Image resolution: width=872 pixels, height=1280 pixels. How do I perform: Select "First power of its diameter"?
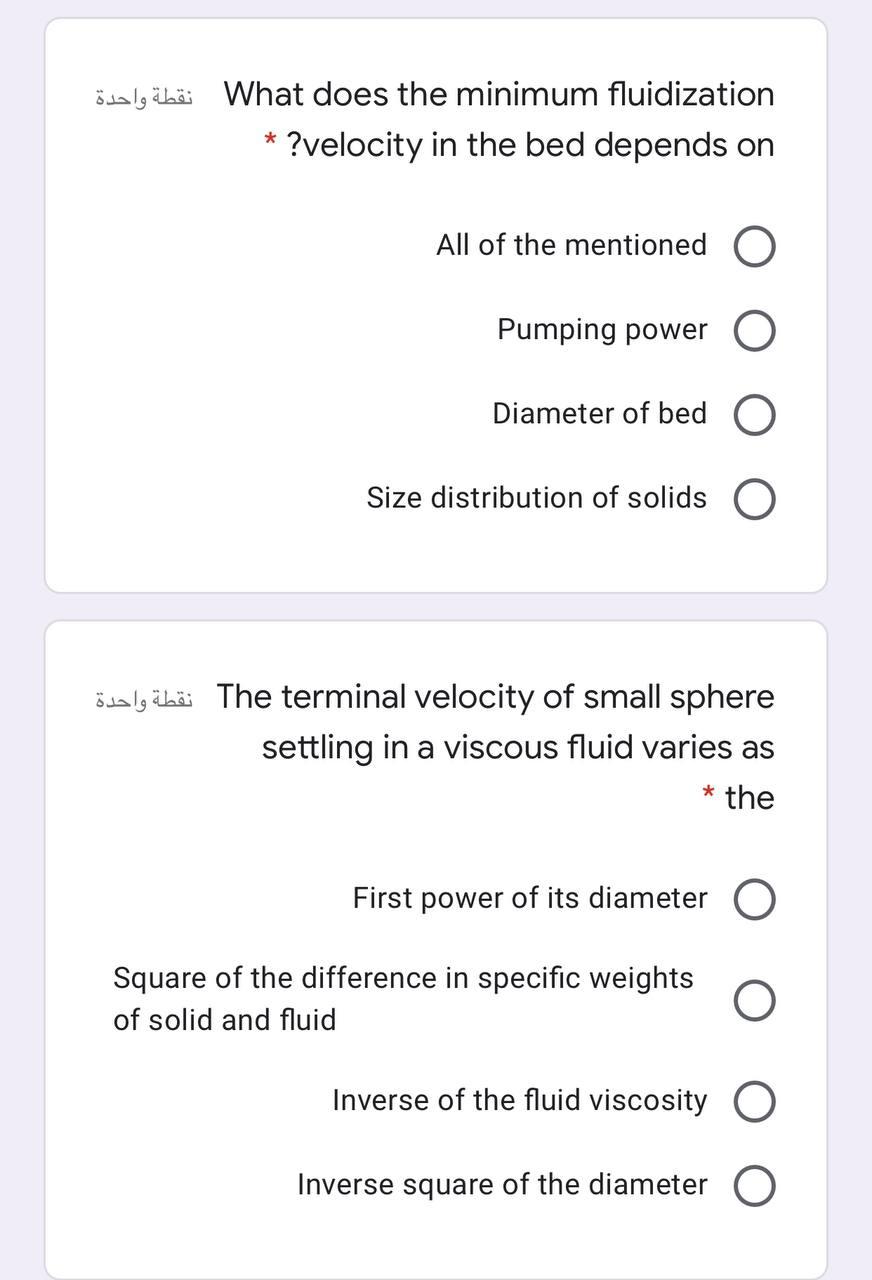[755, 898]
